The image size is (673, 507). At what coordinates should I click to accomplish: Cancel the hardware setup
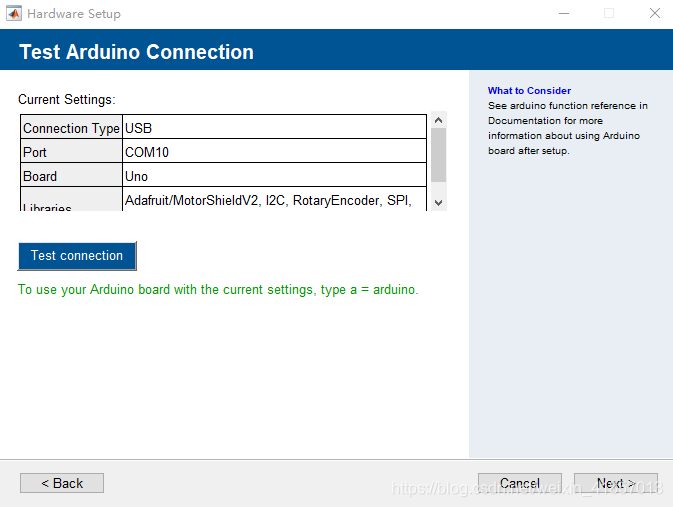coord(520,483)
